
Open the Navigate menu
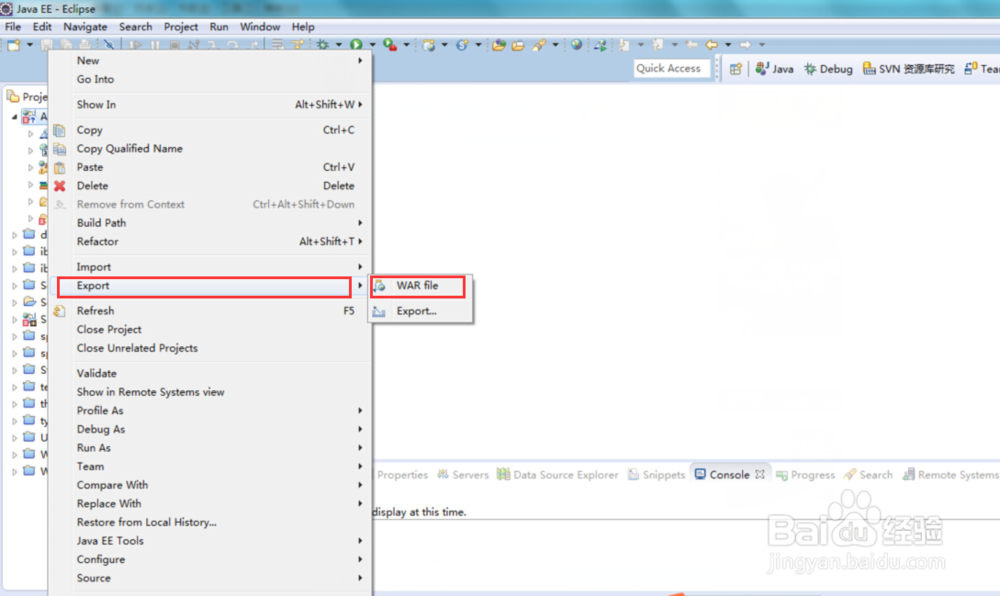point(85,27)
